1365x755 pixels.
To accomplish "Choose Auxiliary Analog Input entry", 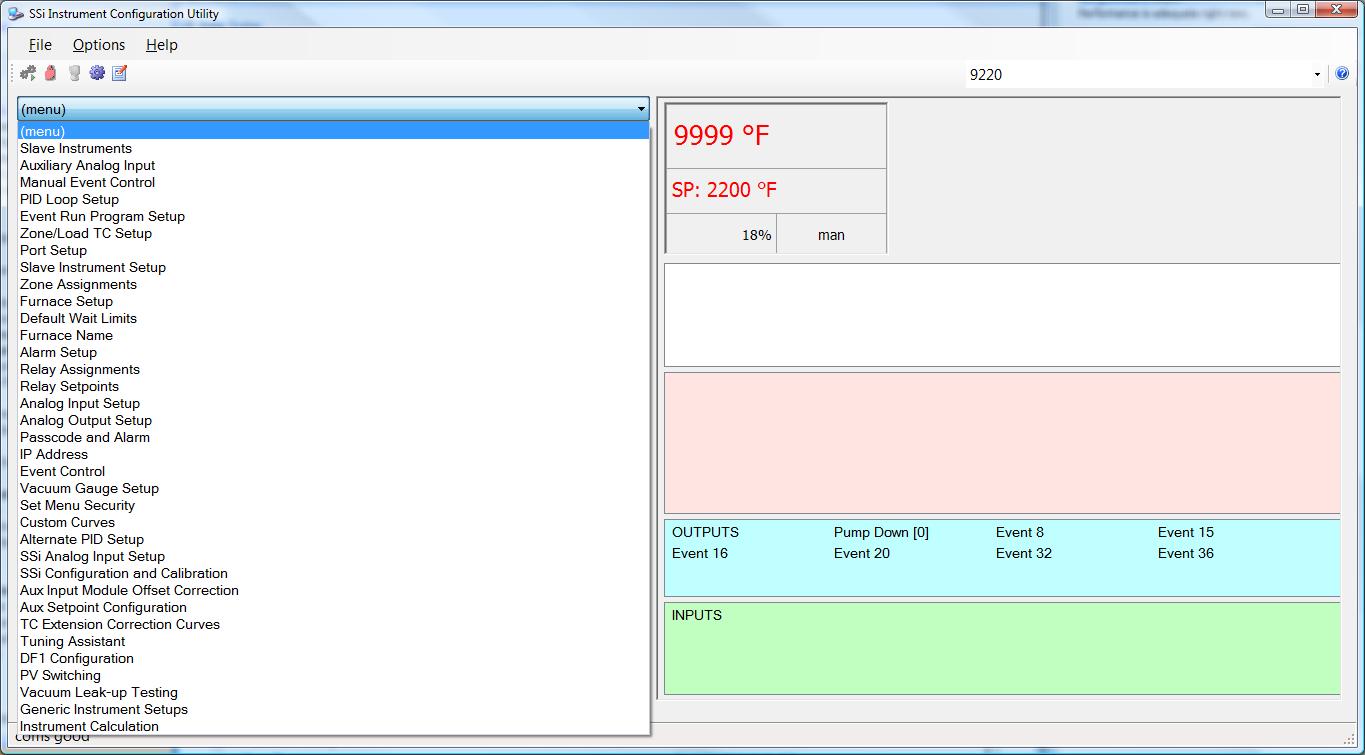I will 333,165.
